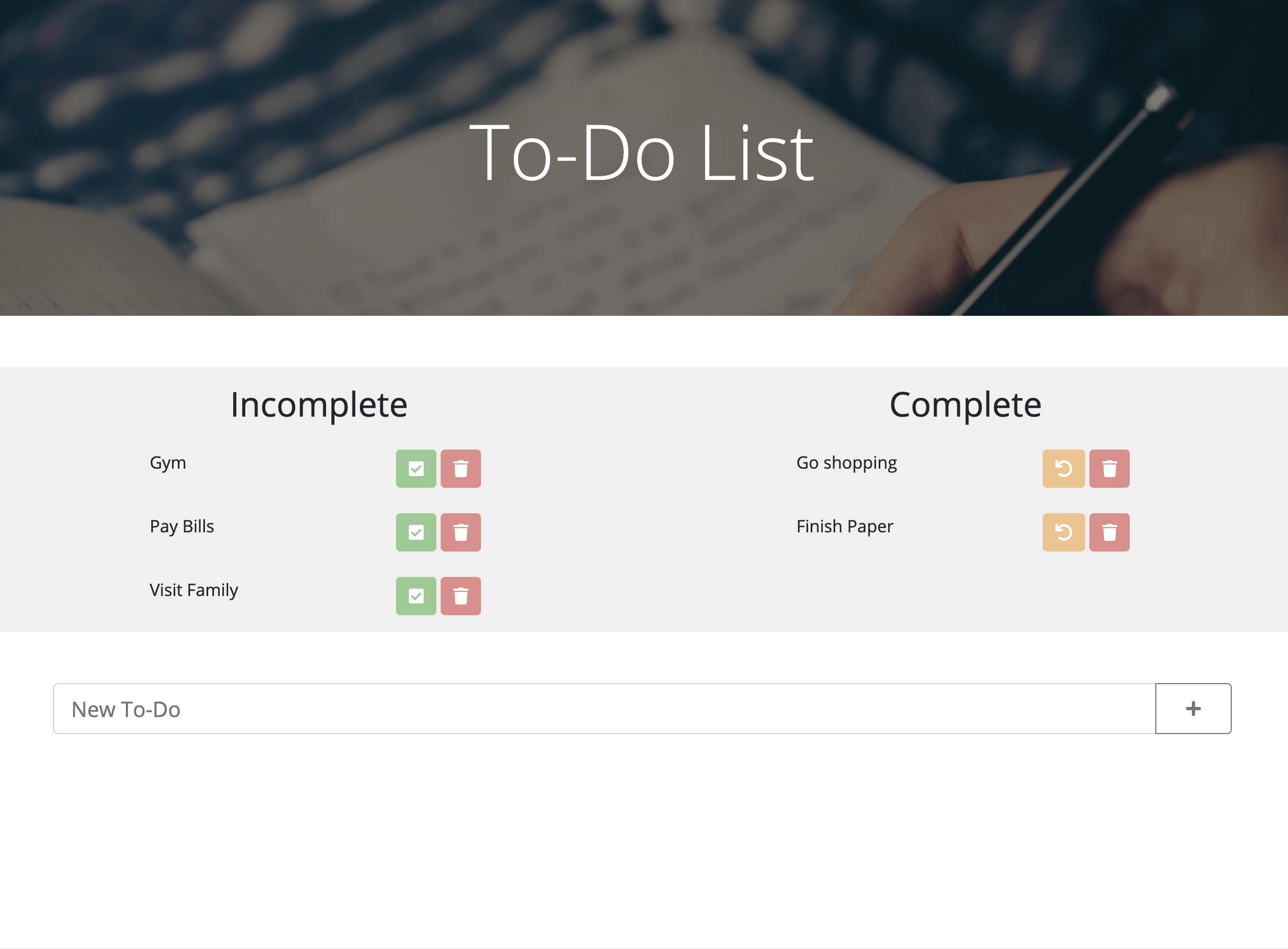Click the checkmark icon for Gym
The width and height of the screenshot is (1288, 949).
[415, 468]
